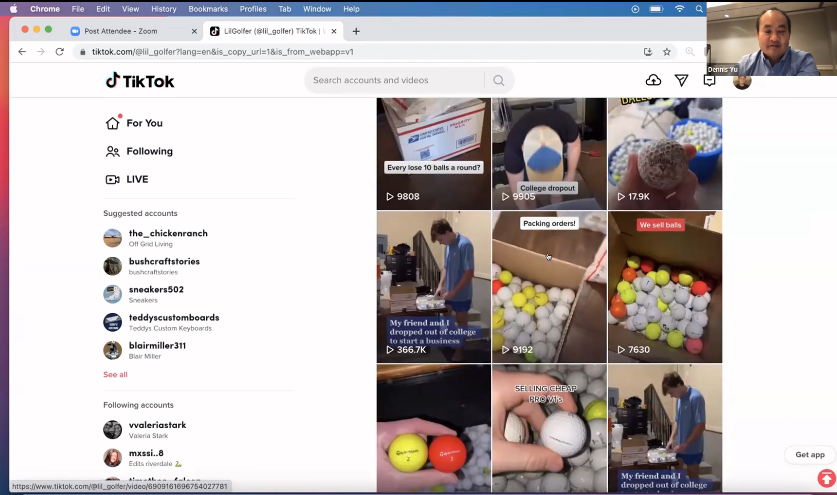Image resolution: width=837 pixels, height=495 pixels.
Task: Click the_chickenranch profile avatar
Action: tap(112, 238)
